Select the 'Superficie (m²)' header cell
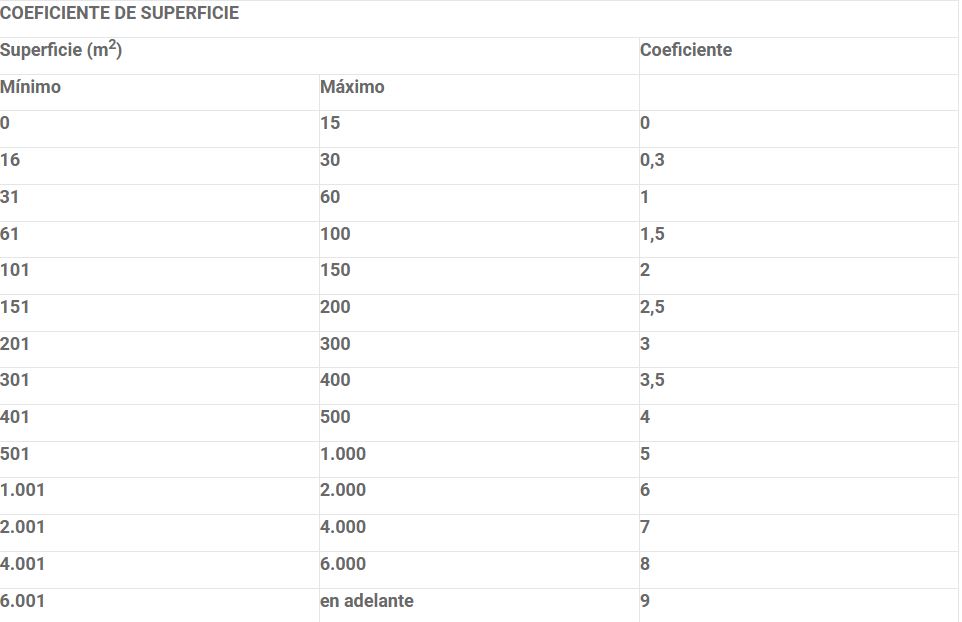Image resolution: width=962 pixels, height=622 pixels. click(61, 50)
